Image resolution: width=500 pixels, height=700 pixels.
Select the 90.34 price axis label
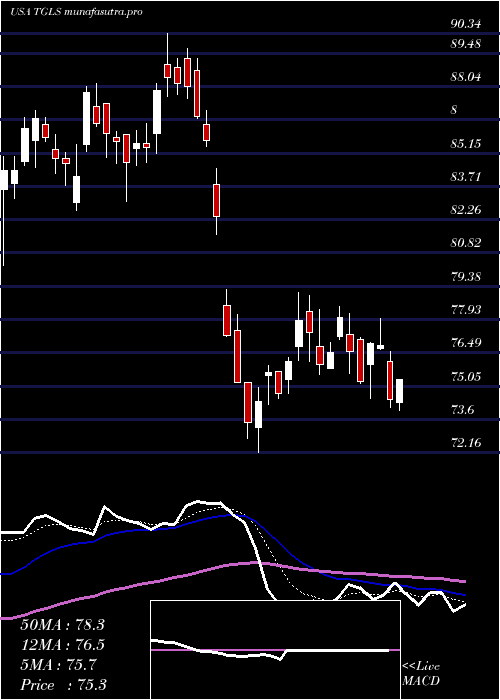tap(466, 24)
